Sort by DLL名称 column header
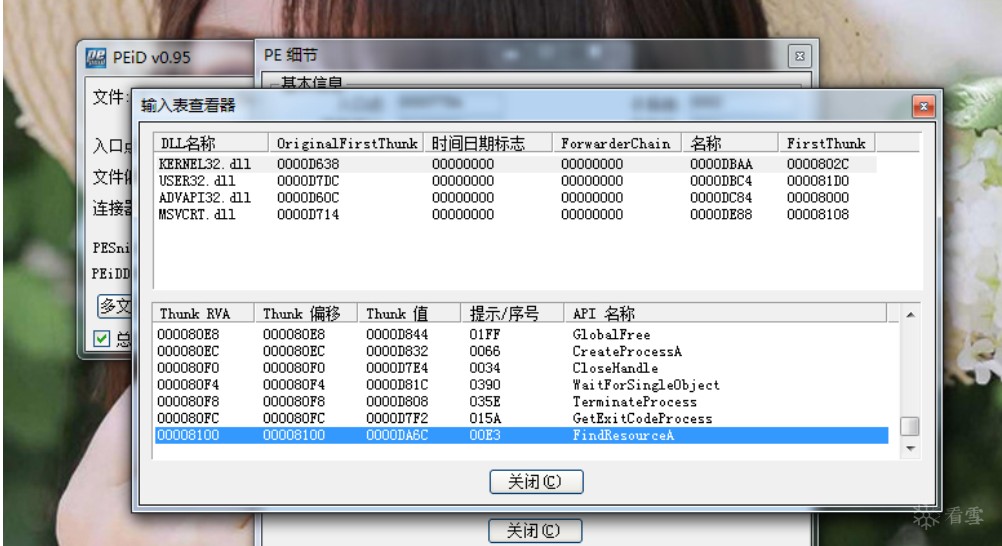1002x546 pixels. click(211, 143)
